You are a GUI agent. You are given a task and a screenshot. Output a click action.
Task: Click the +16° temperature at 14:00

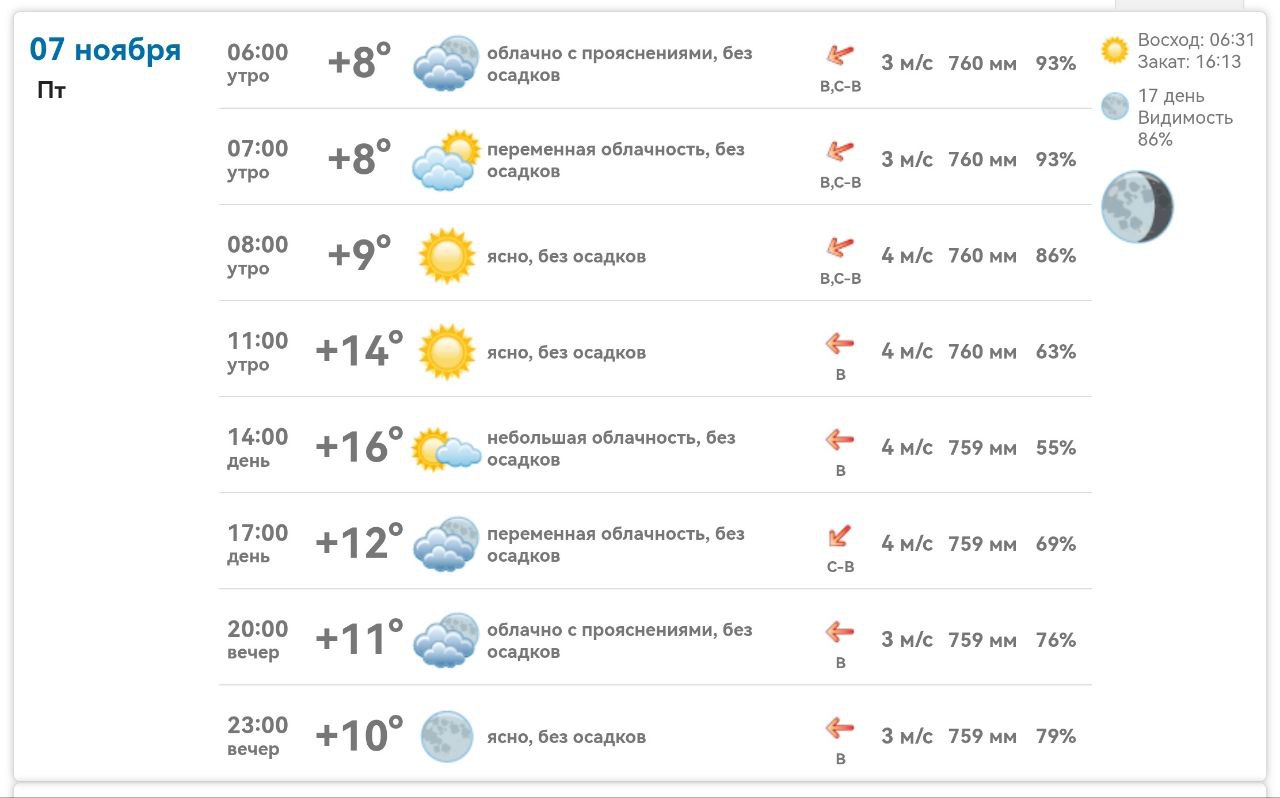click(x=359, y=446)
